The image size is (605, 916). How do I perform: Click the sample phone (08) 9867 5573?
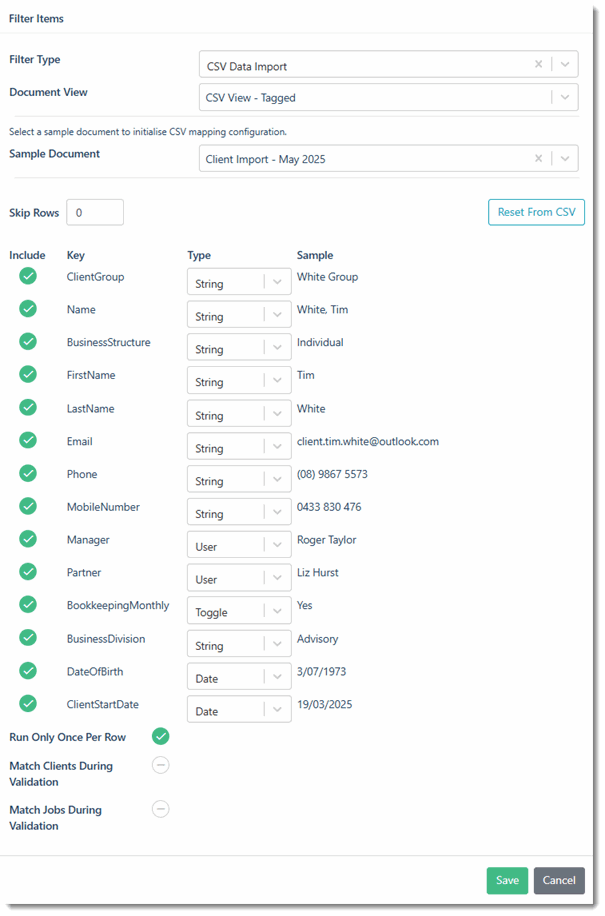coord(332,474)
